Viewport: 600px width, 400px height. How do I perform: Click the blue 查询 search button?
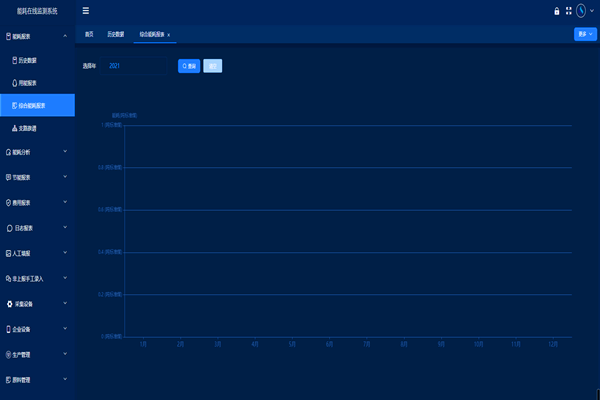point(189,66)
